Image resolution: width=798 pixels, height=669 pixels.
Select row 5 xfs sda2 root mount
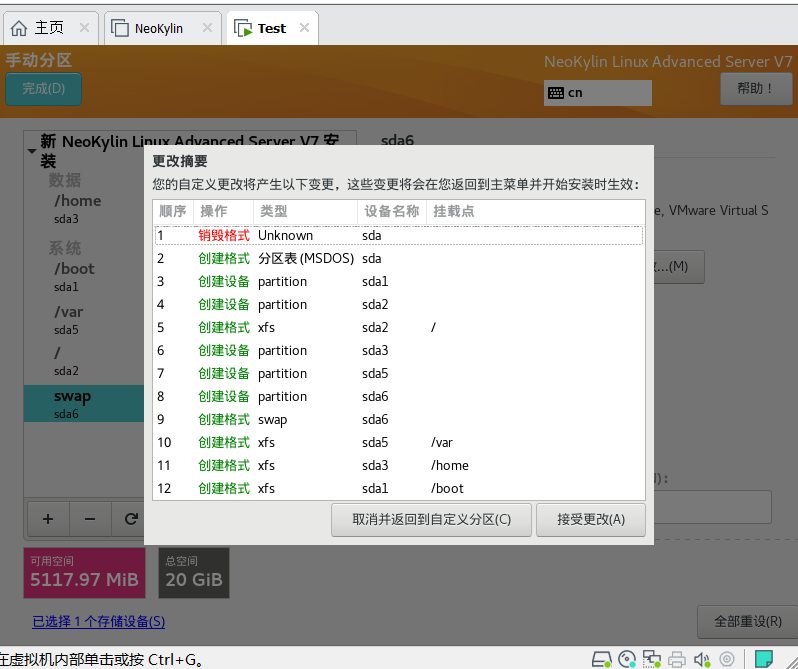pos(399,327)
